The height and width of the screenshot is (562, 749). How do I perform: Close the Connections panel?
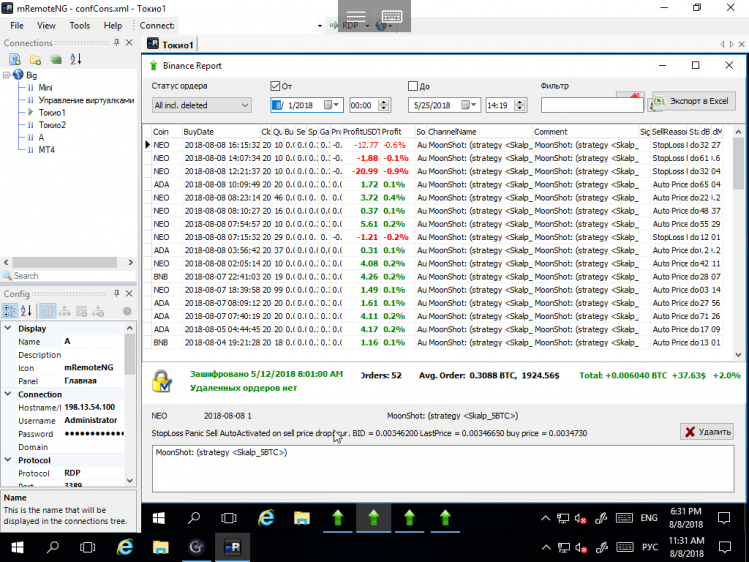129,42
